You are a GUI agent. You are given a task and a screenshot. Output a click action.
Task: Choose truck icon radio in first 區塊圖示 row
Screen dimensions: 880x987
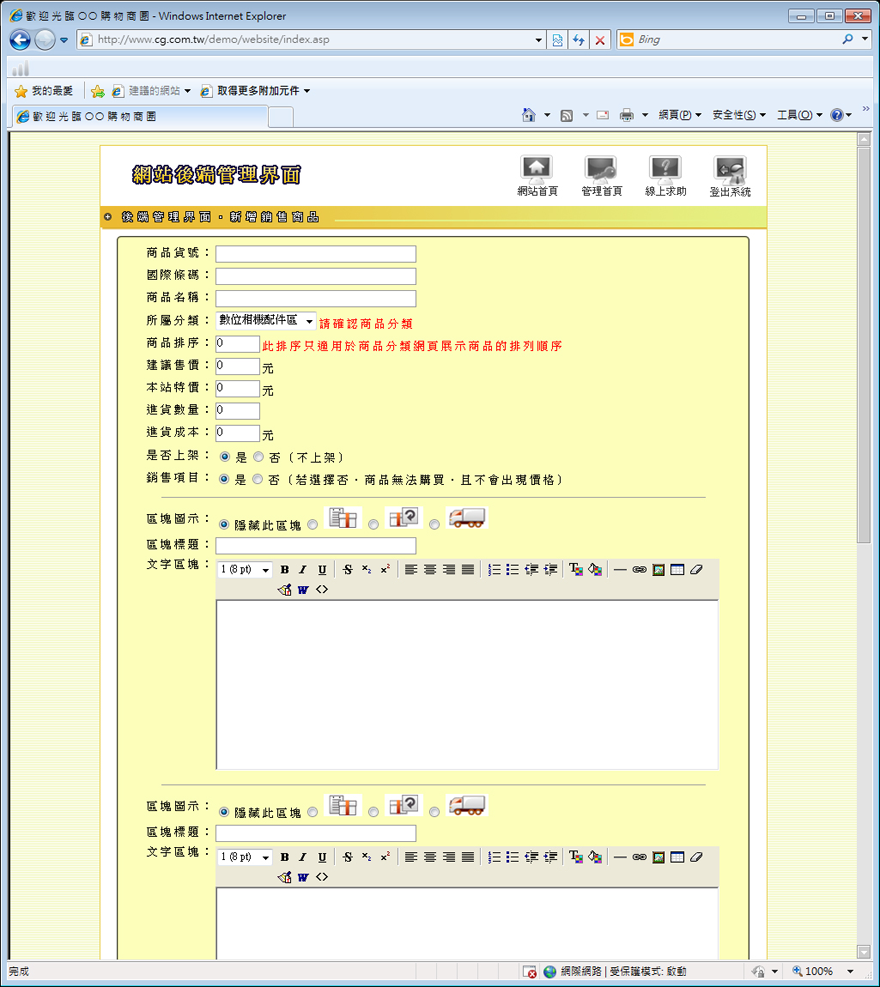tap(435, 524)
